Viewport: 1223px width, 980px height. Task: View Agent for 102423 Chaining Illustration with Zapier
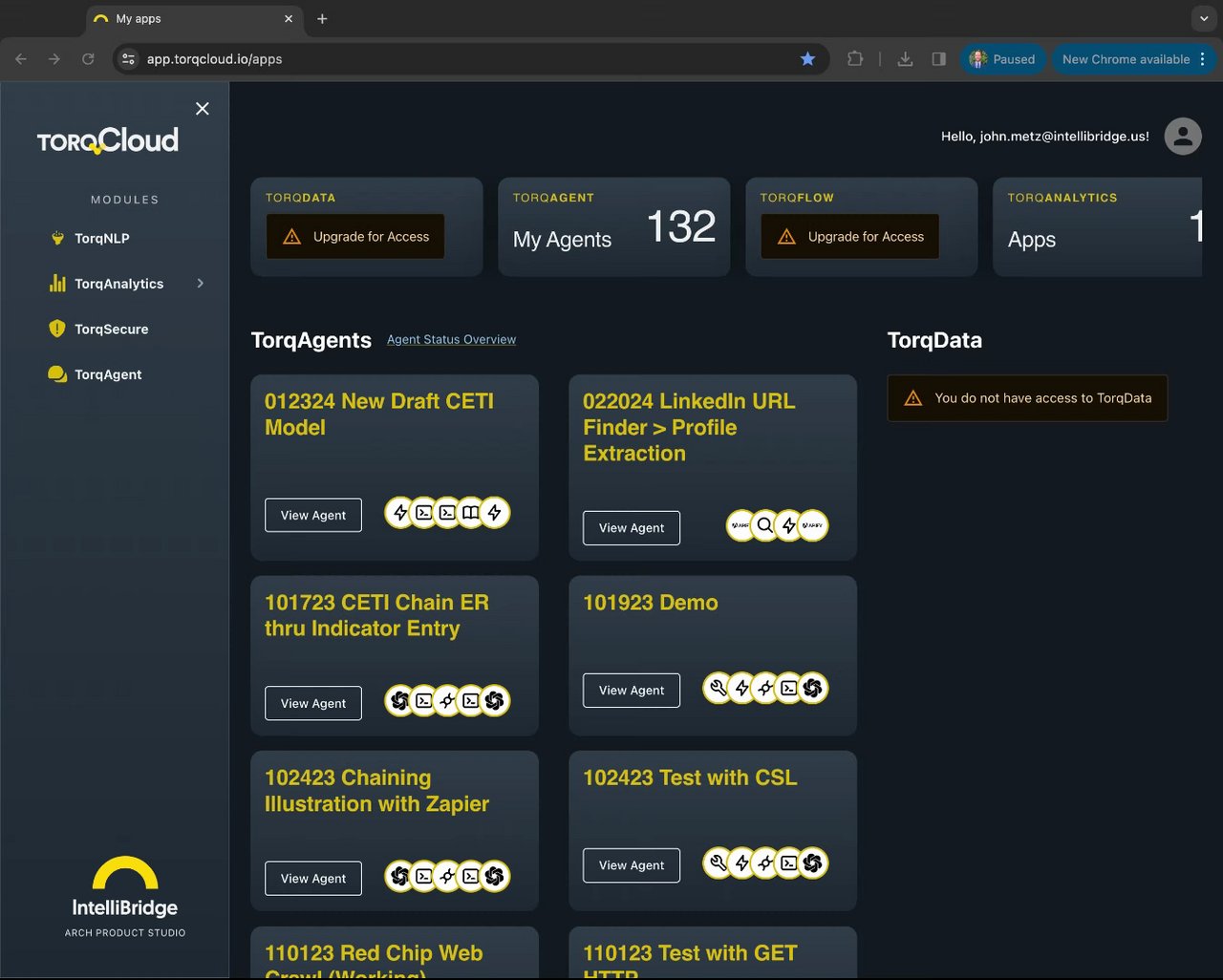313,879
